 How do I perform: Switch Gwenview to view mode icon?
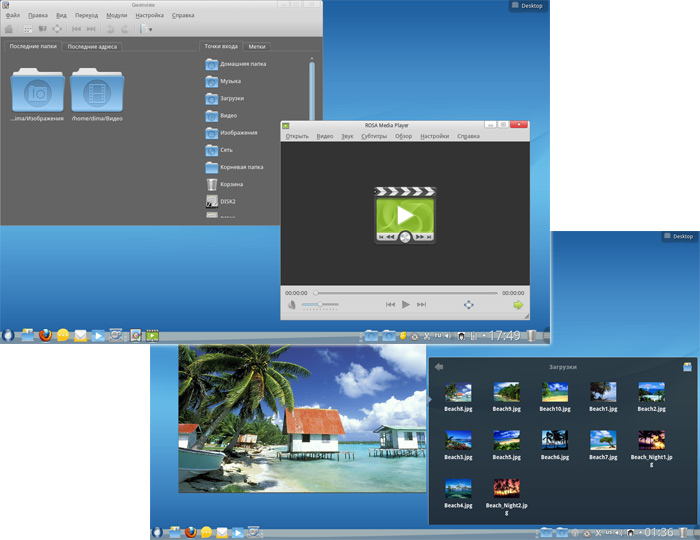coord(42,29)
